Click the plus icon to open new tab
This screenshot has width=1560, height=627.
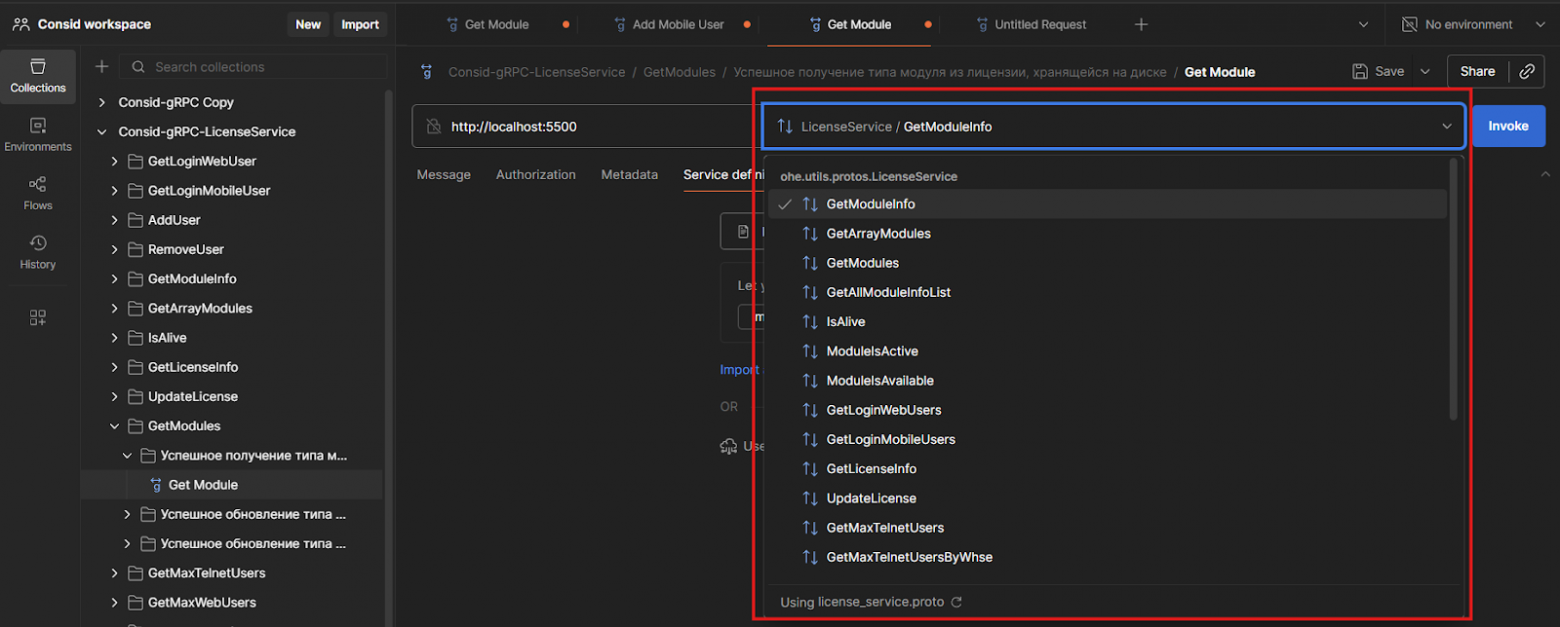click(1141, 24)
